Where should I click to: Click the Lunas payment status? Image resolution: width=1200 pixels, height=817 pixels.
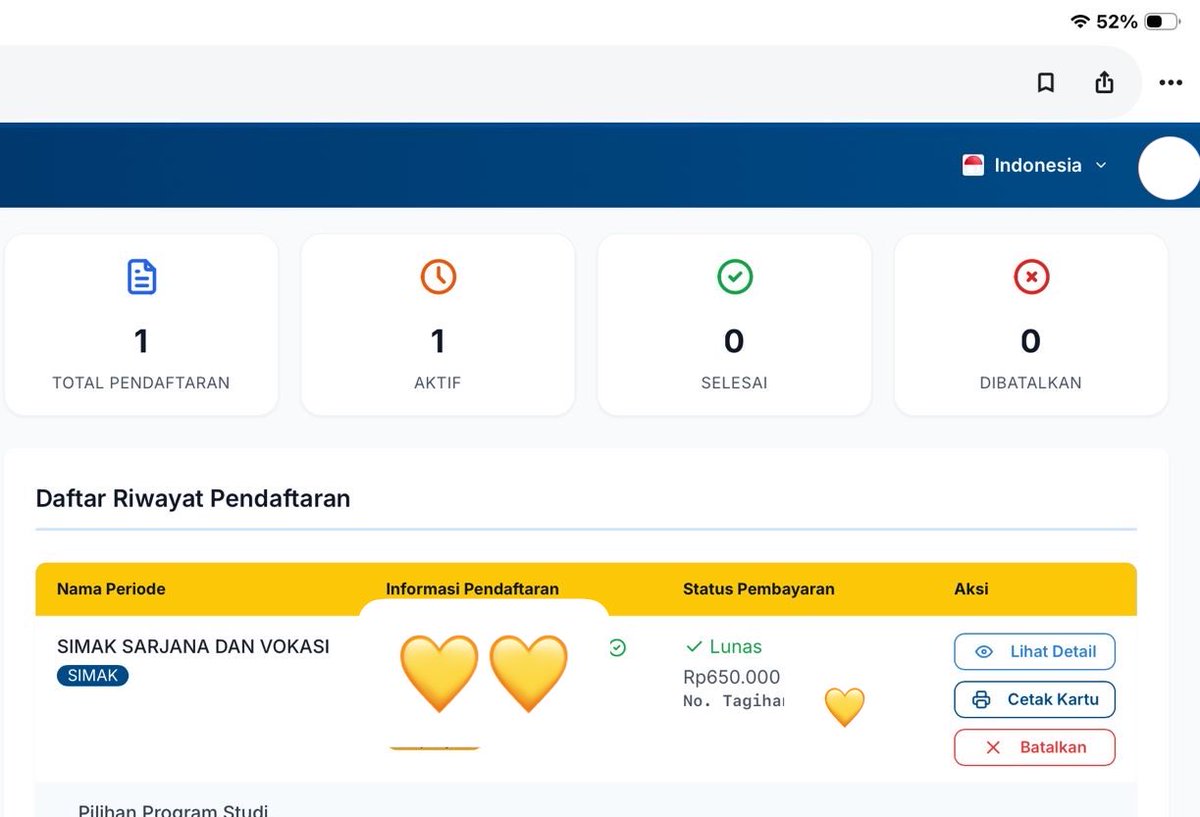(x=724, y=647)
